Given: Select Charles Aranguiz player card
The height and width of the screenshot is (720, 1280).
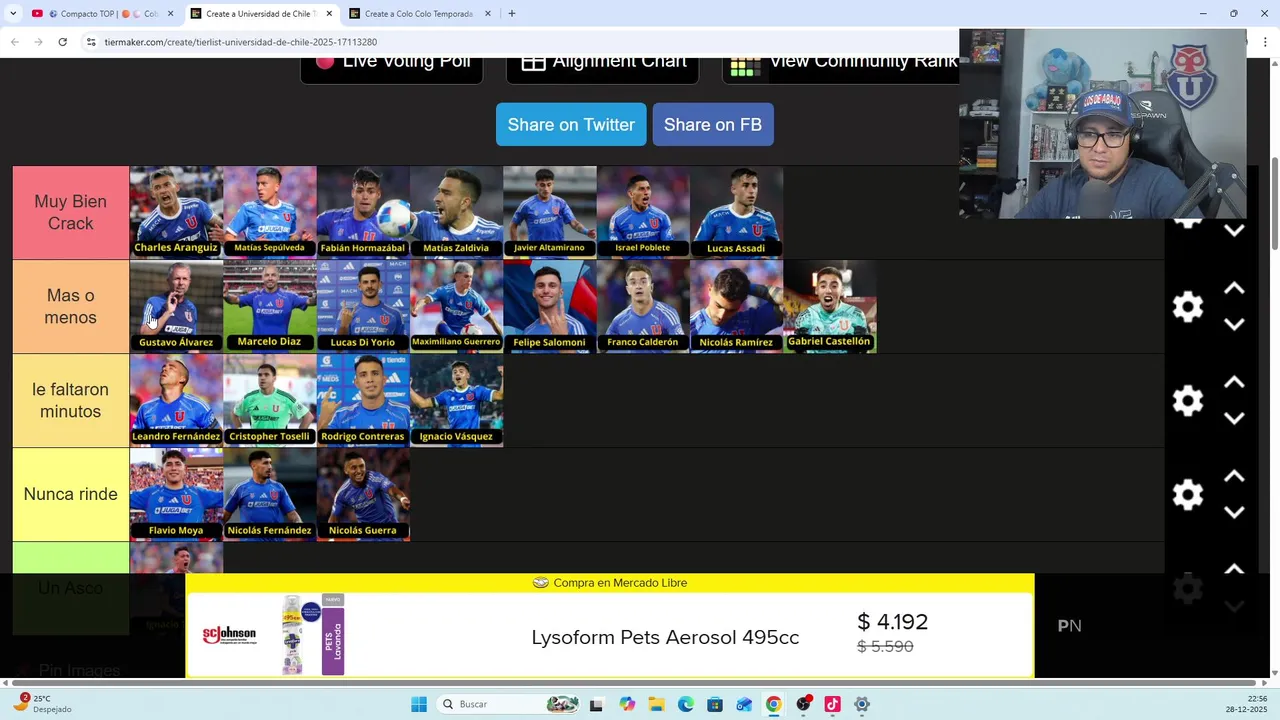Looking at the screenshot, I should 176,212.
